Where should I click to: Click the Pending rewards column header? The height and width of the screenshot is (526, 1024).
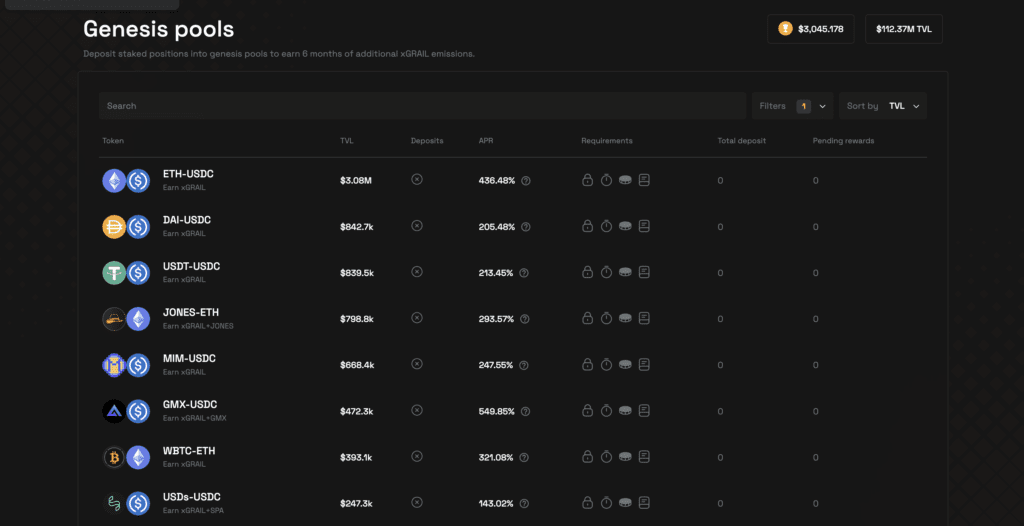(843, 141)
